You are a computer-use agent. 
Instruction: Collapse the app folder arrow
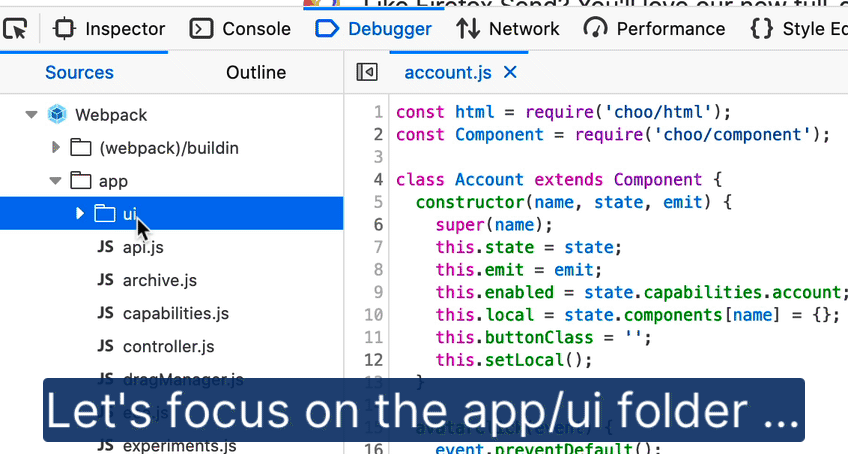pyautogui.click(x=55, y=181)
